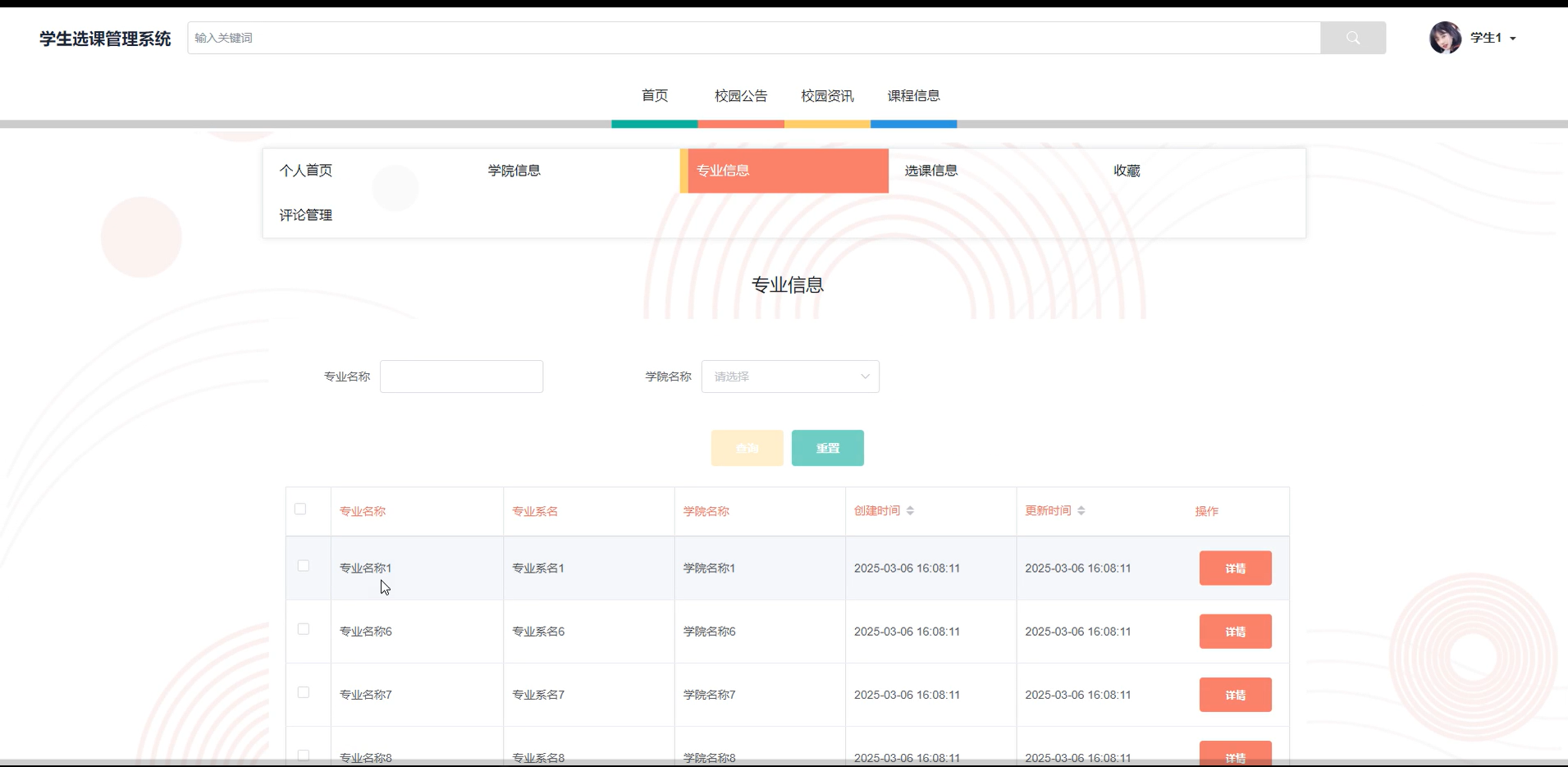
Task: Click the 更新时间 date in 专业名称1 row
Action: point(1078,568)
